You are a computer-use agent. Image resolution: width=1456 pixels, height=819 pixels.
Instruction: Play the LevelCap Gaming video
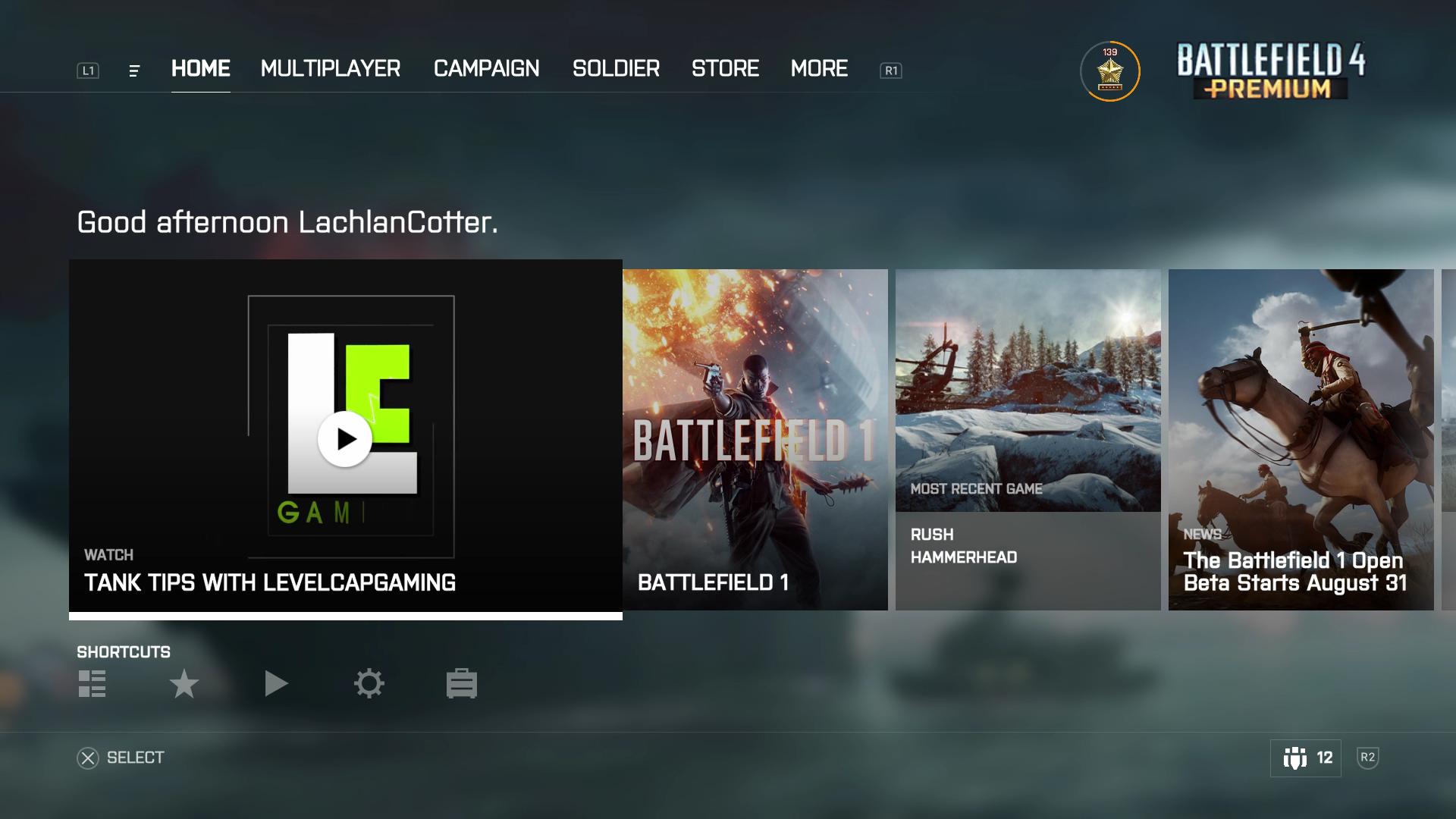click(x=345, y=439)
